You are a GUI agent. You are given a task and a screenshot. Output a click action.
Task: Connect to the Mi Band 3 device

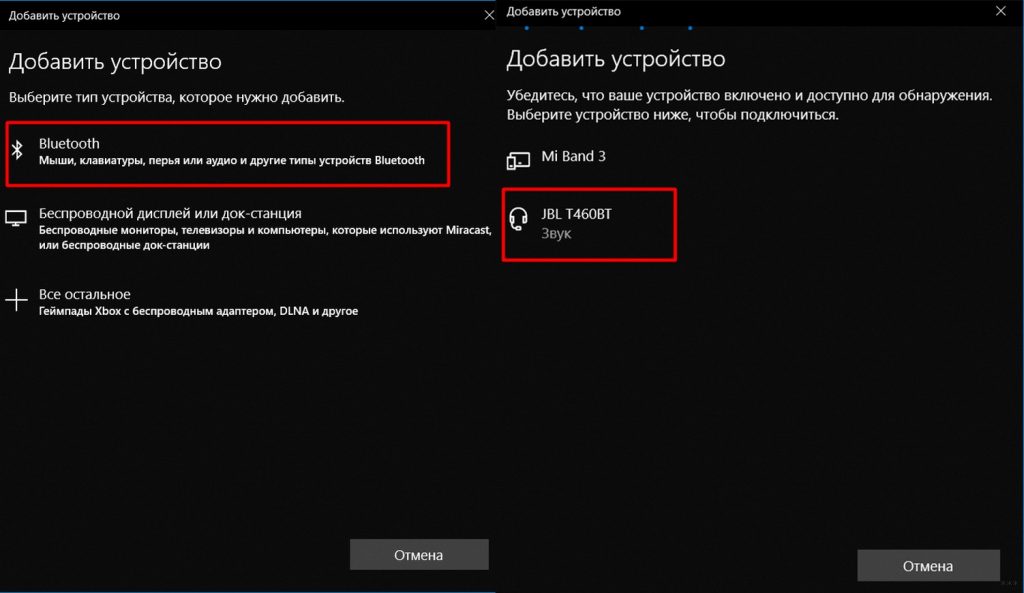coord(580,157)
